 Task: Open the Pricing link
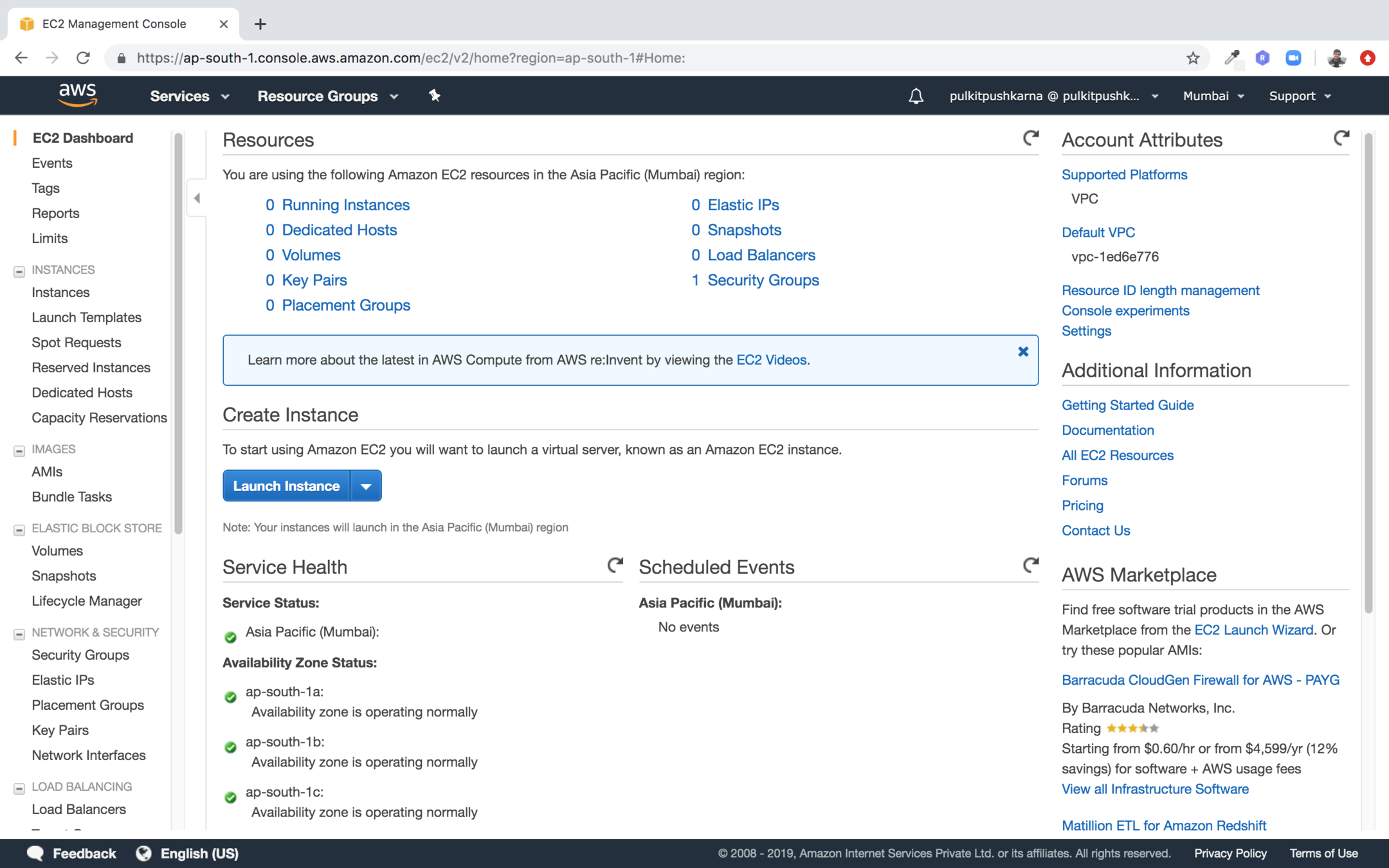1082,505
